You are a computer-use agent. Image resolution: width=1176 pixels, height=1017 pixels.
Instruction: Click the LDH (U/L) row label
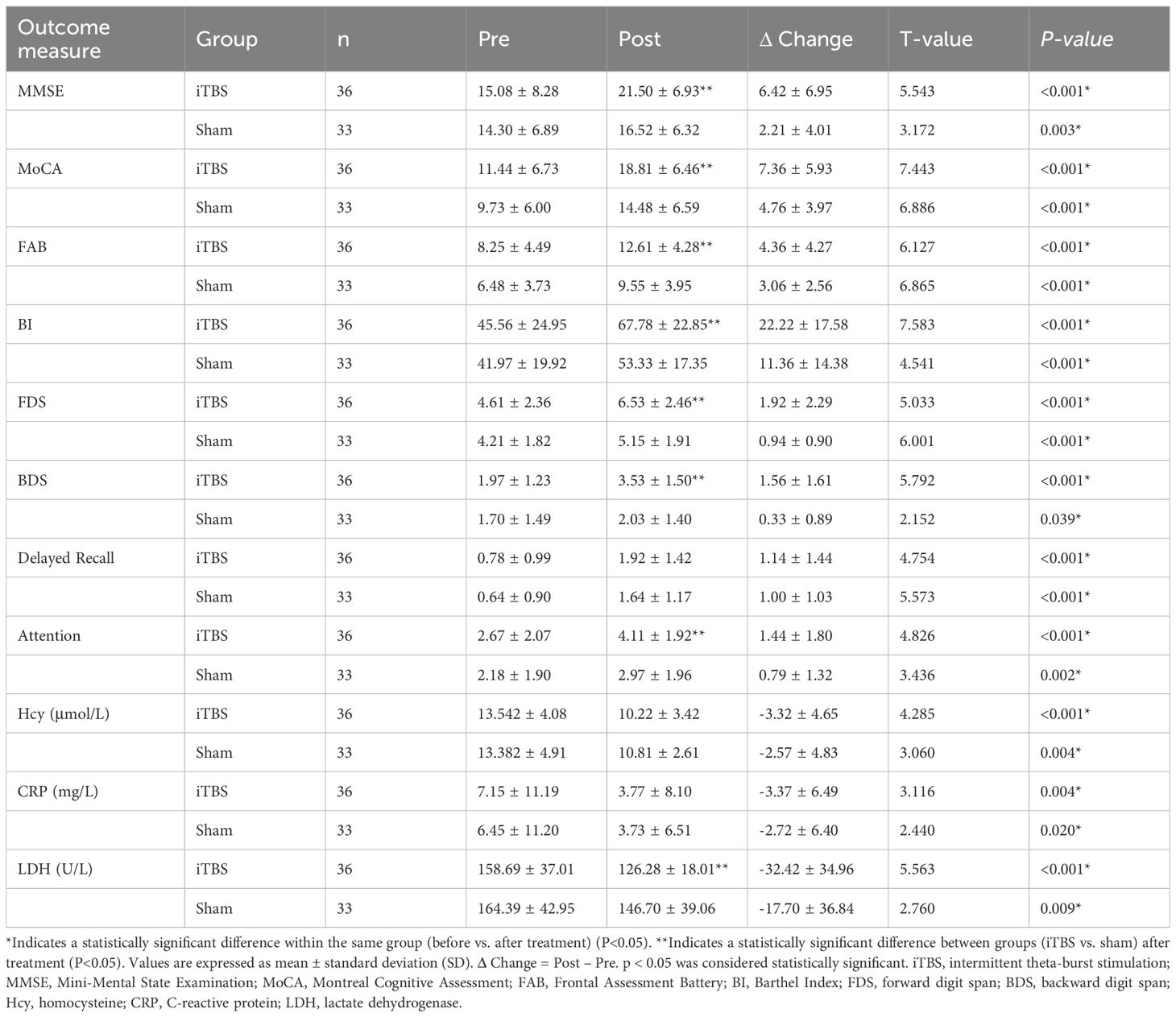55,869
